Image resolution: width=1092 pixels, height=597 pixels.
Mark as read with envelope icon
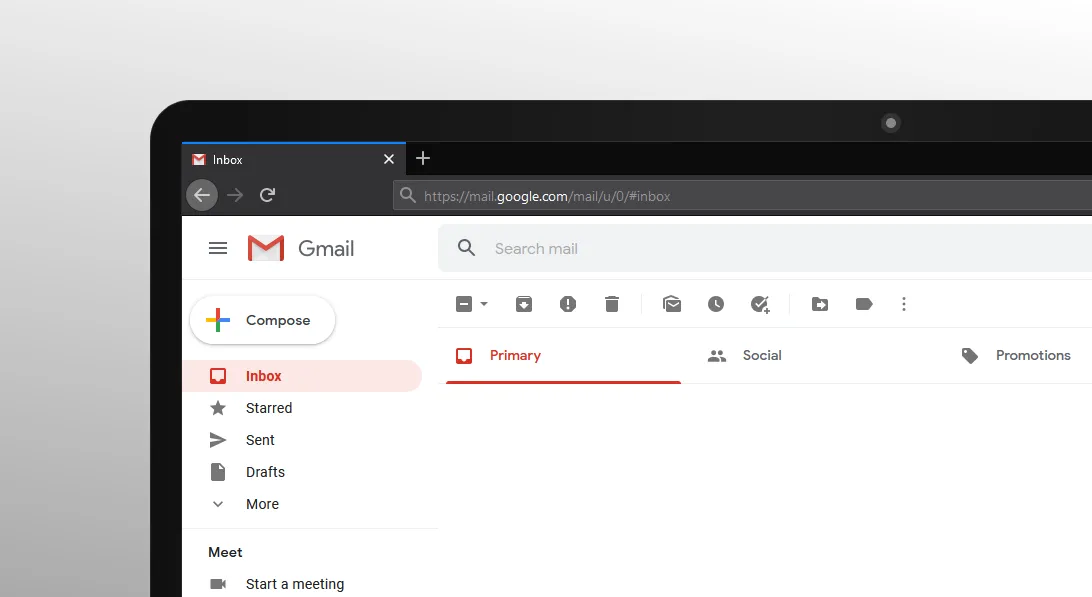coord(672,304)
